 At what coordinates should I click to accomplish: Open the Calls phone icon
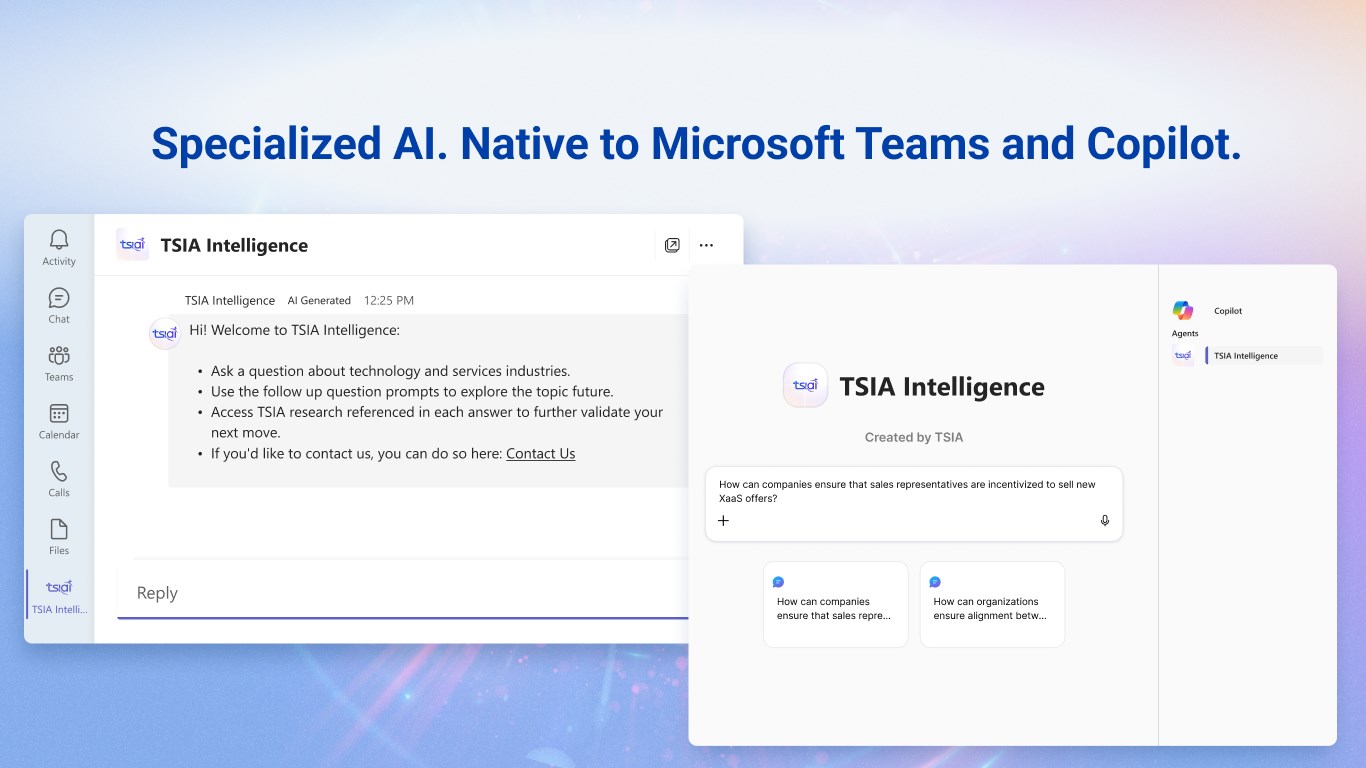pyautogui.click(x=59, y=471)
